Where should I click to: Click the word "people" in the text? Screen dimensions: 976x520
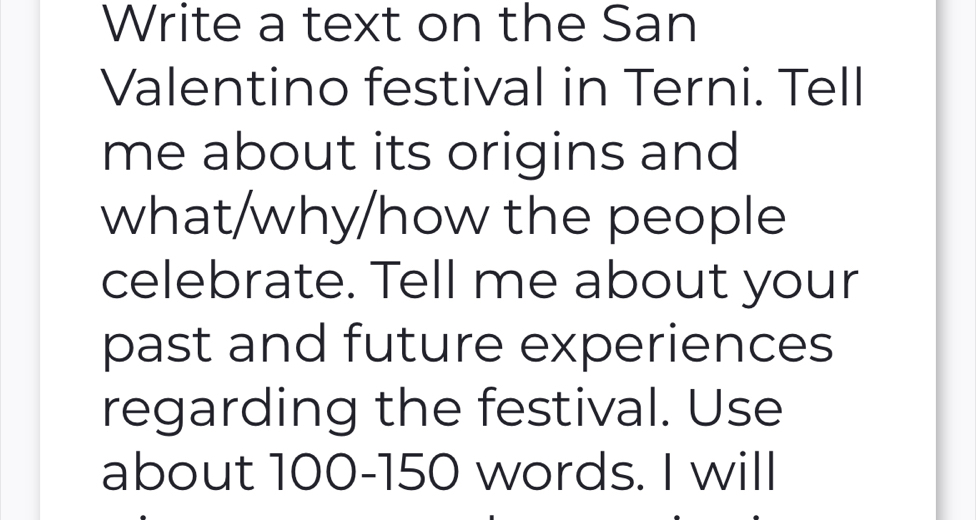[x=697, y=217]
